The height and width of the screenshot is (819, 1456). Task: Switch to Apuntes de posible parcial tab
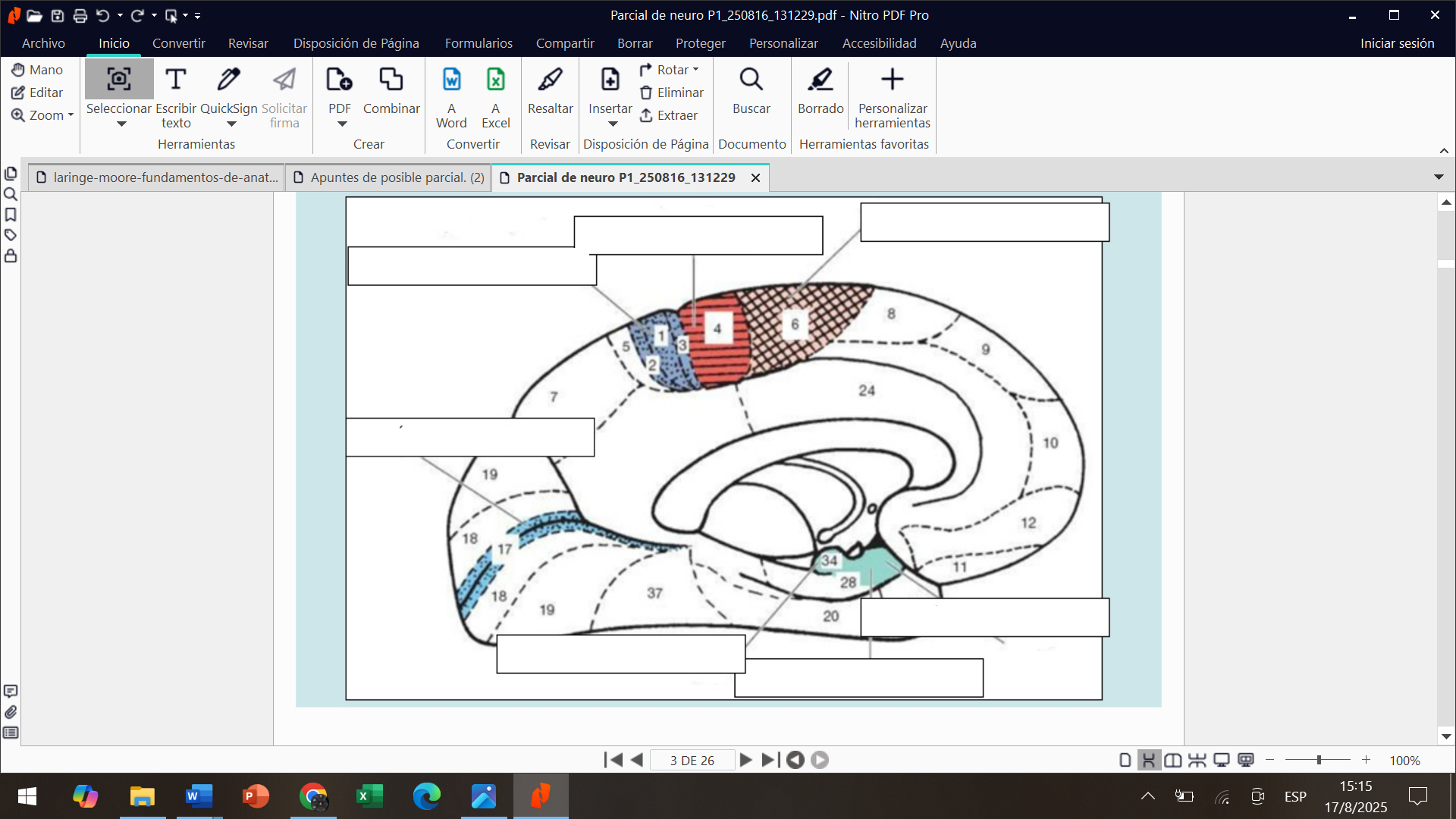(x=388, y=177)
